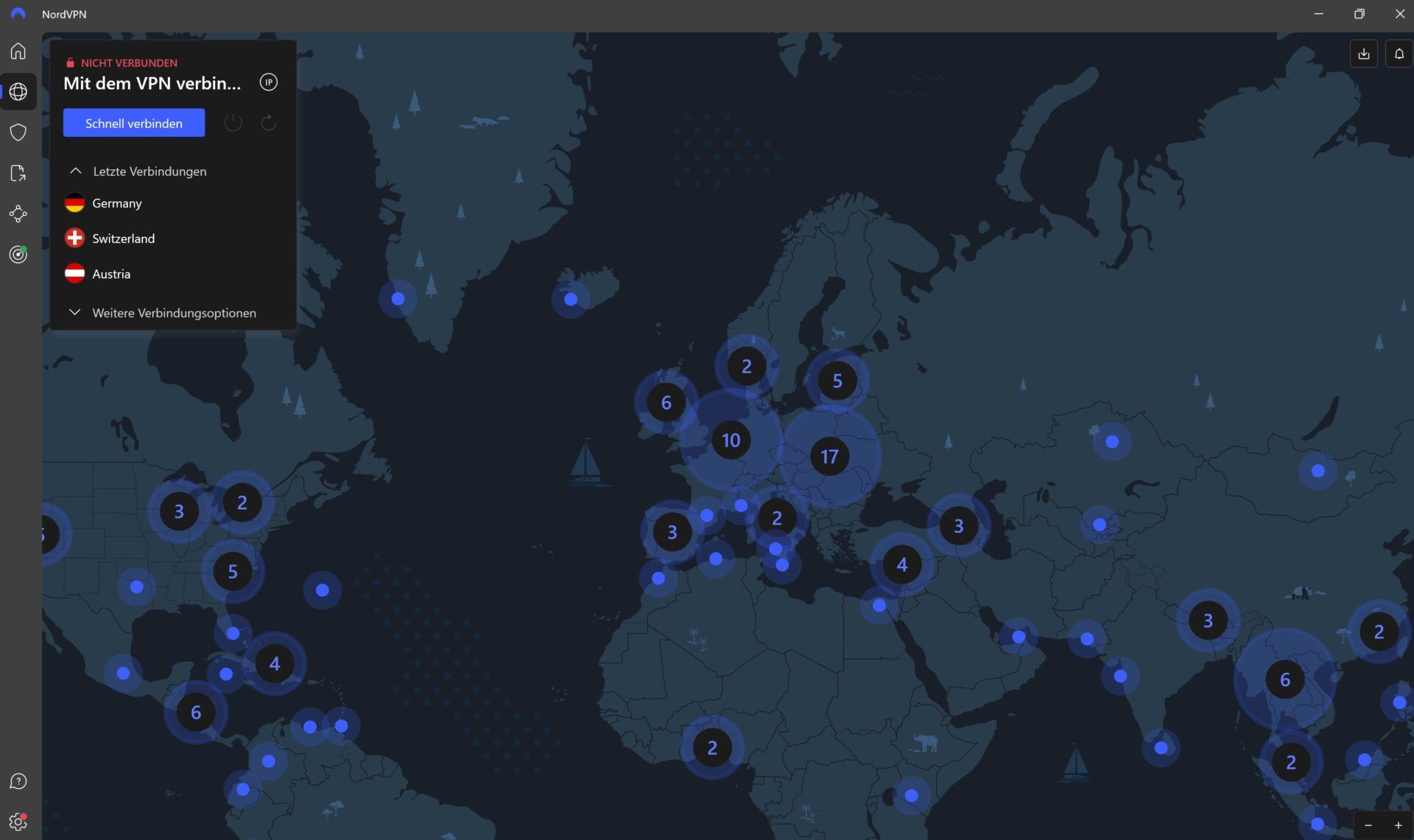Click the Baltic cluster marker 5
The image size is (1414, 840).
click(837, 381)
